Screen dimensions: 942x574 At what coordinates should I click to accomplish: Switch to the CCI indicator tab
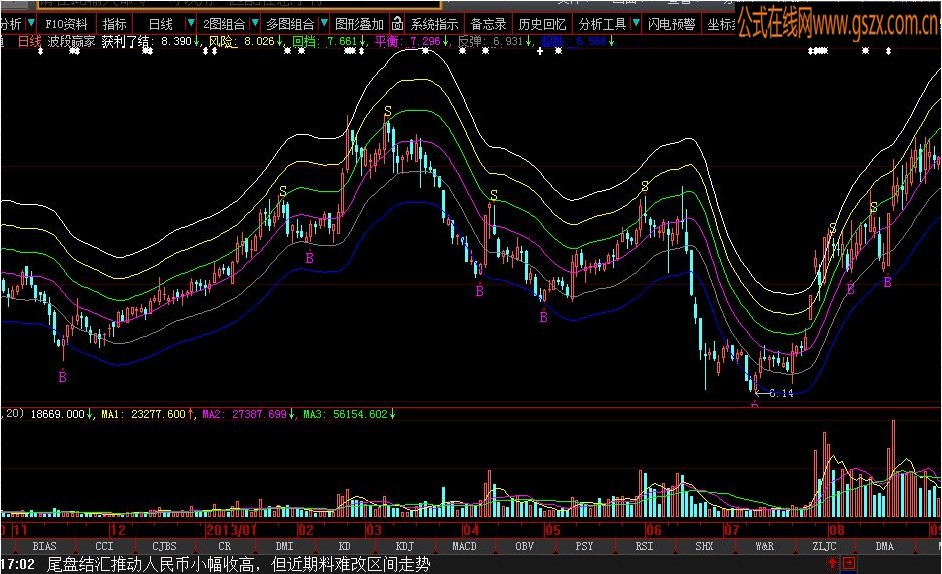[104, 546]
